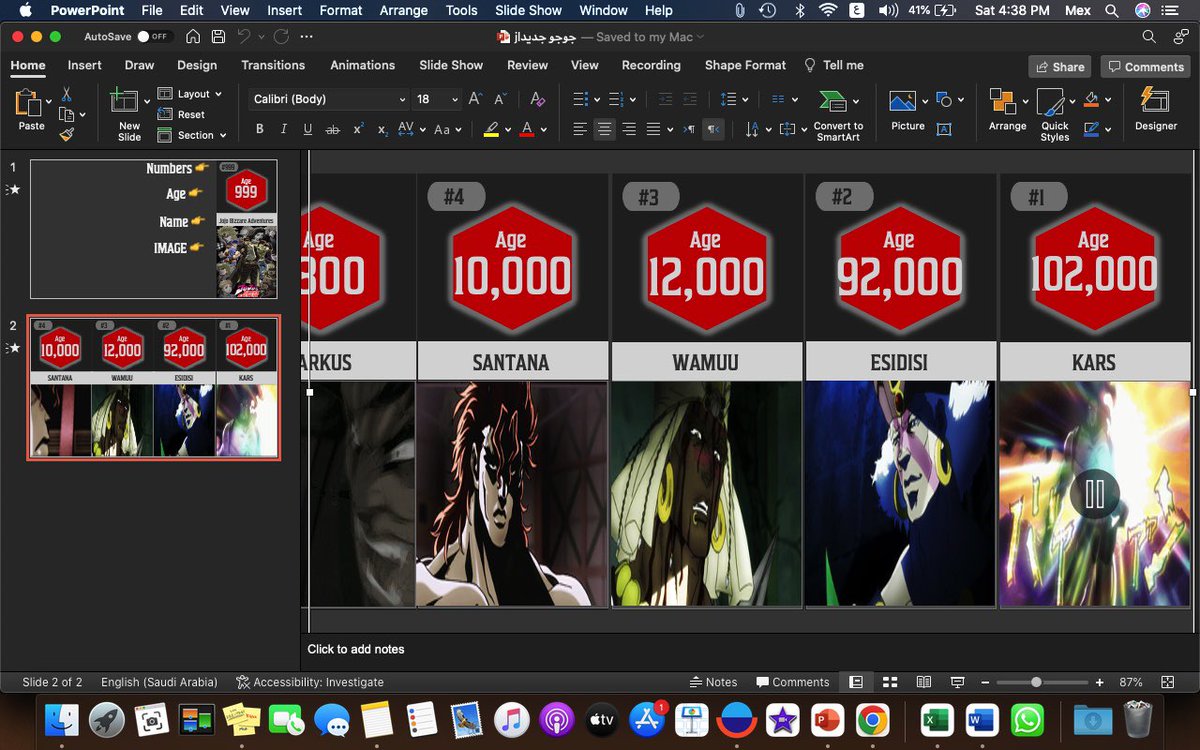Switch to Reading view in status bar
The height and width of the screenshot is (750, 1200).
tap(924, 682)
